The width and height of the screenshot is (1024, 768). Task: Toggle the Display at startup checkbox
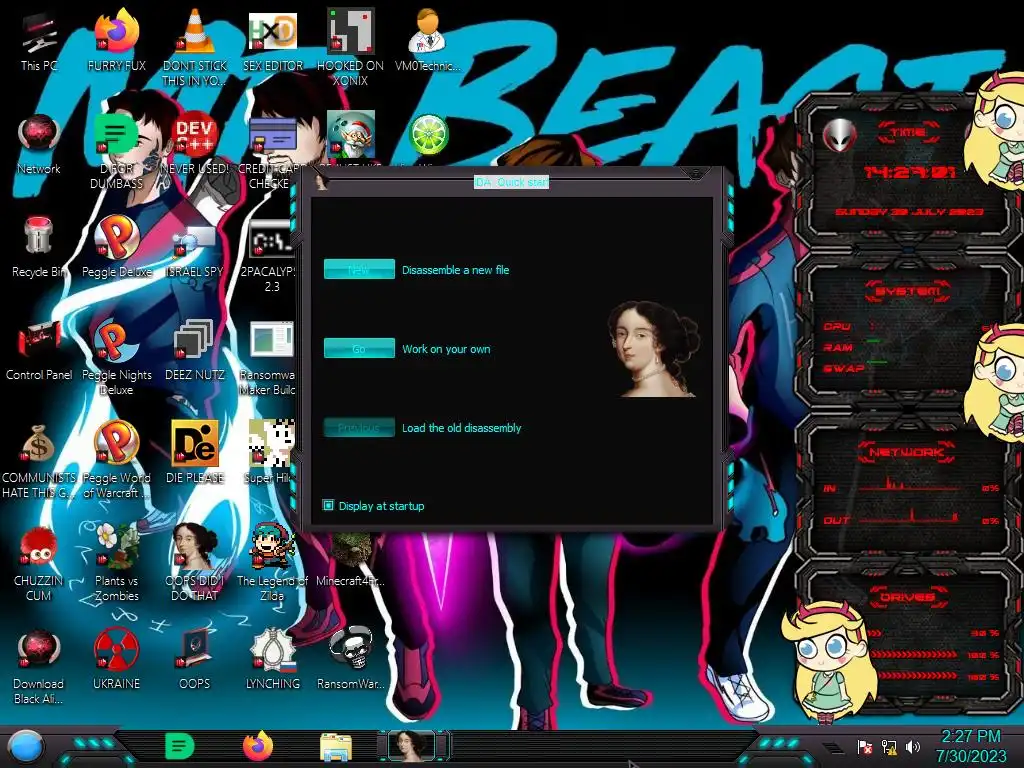(x=328, y=505)
